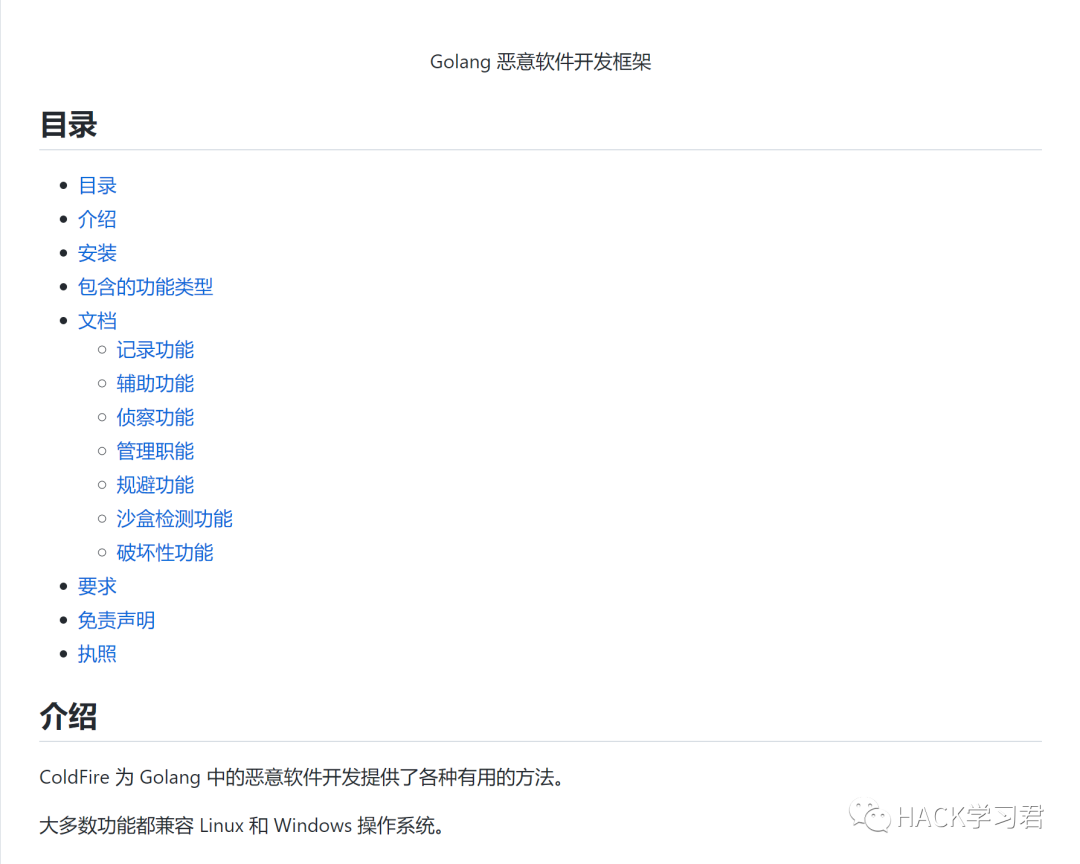The image size is (1080, 864).
Task: Open the 目录 link in the contents list
Action: (97, 185)
